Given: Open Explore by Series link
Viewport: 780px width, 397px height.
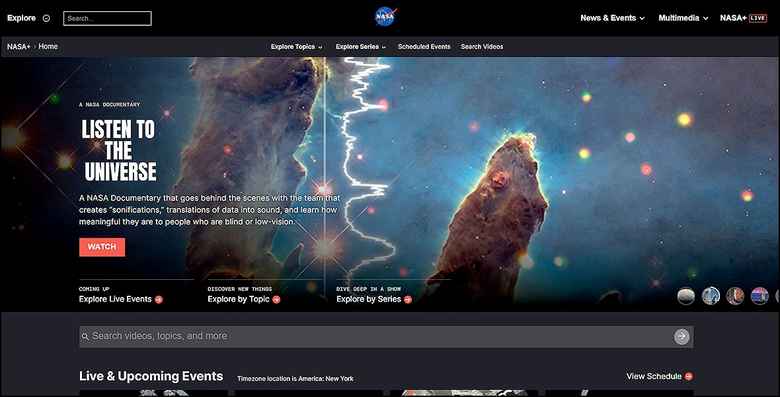Looking at the screenshot, I should coord(369,299).
